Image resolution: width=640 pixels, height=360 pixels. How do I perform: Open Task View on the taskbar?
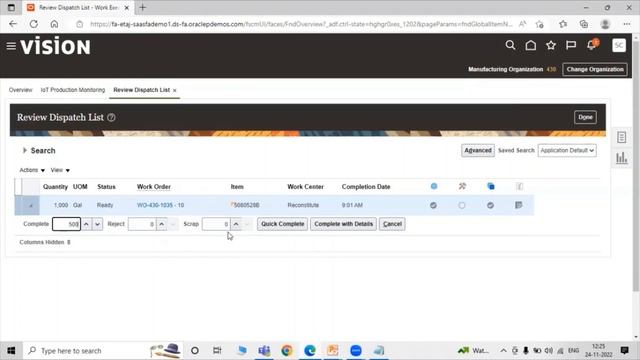pyautogui.click(x=217, y=350)
